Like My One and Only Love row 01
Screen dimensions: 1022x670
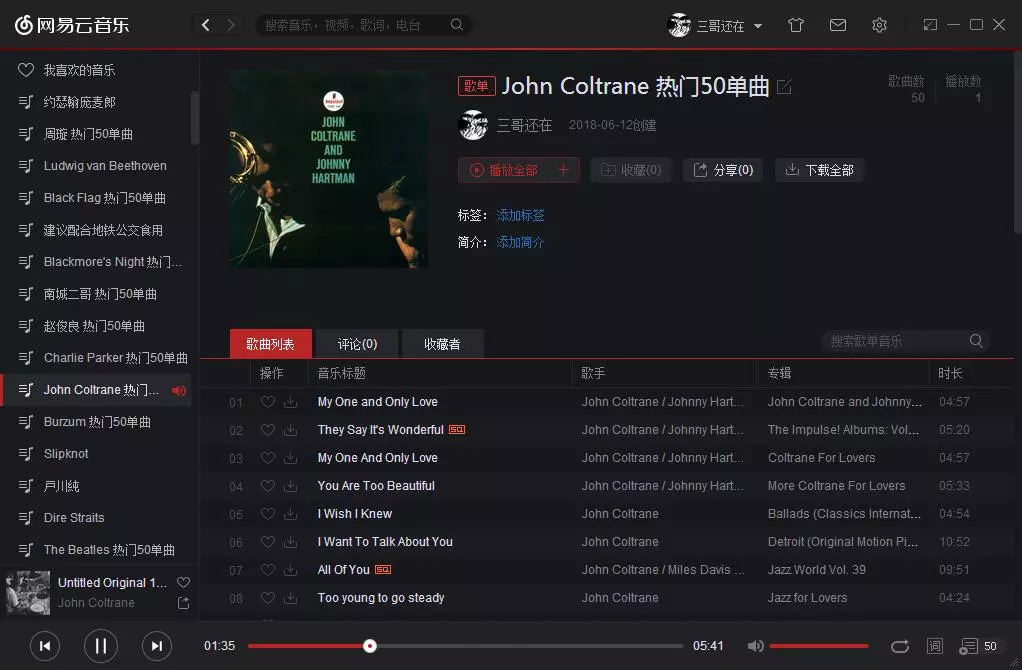268,402
